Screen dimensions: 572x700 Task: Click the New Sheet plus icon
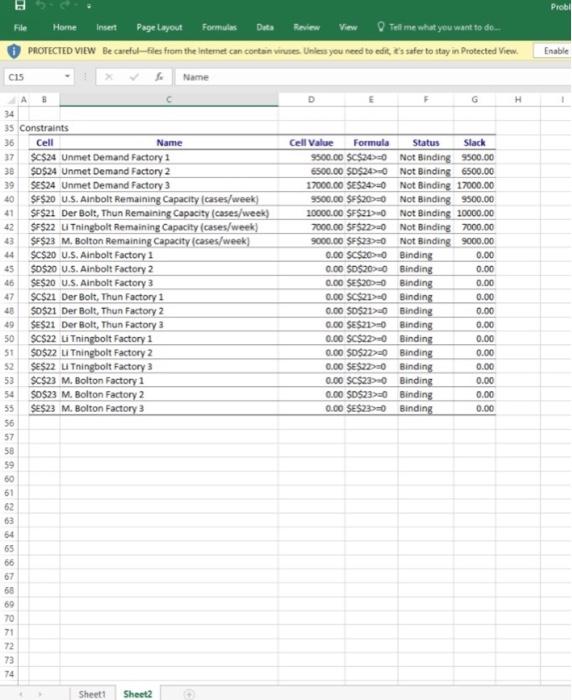point(189,694)
